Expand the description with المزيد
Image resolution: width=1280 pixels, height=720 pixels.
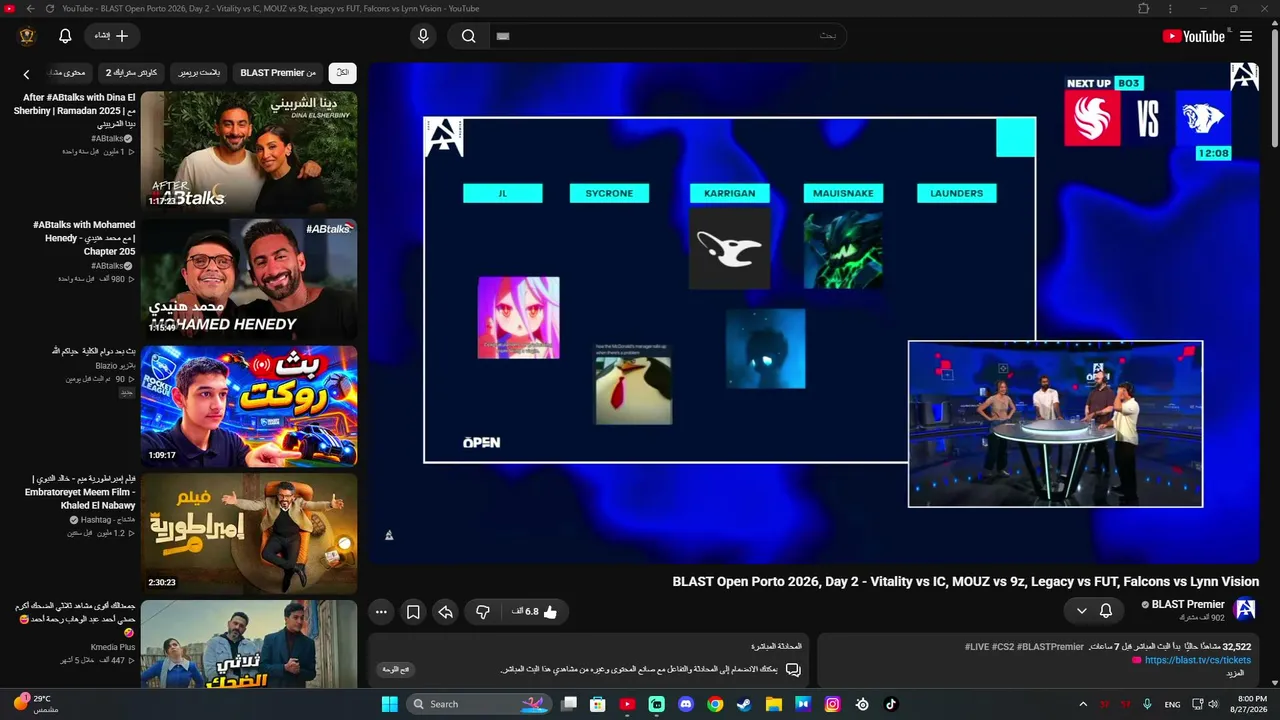pos(1236,674)
